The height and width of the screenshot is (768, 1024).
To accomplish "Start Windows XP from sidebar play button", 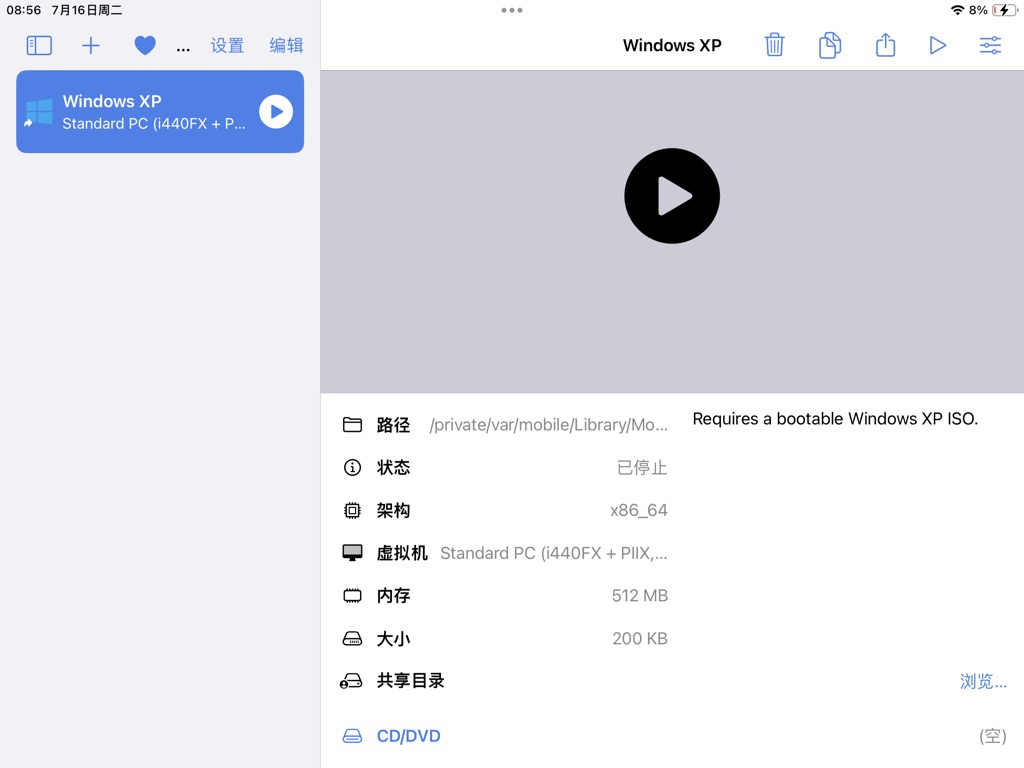I will [276, 112].
